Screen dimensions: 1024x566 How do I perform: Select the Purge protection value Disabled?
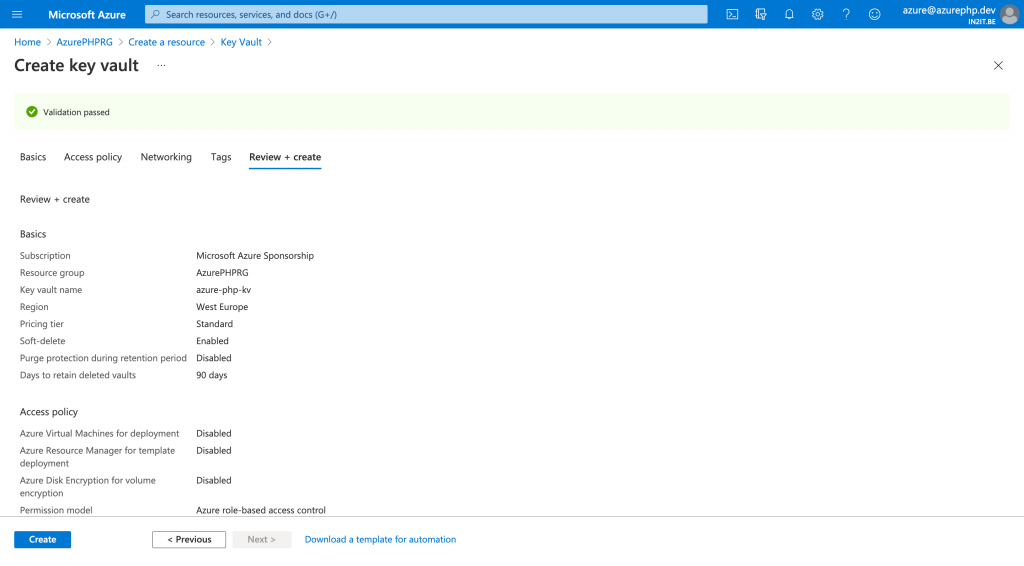coord(214,358)
